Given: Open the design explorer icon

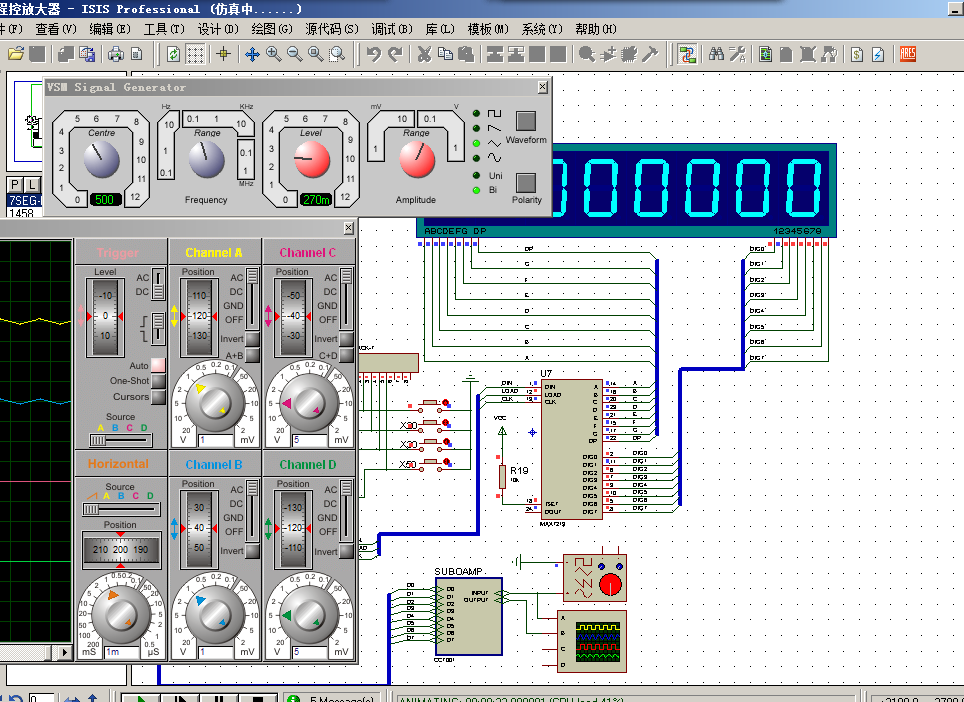Looking at the screenshot, I should click(x=765, y=54).
